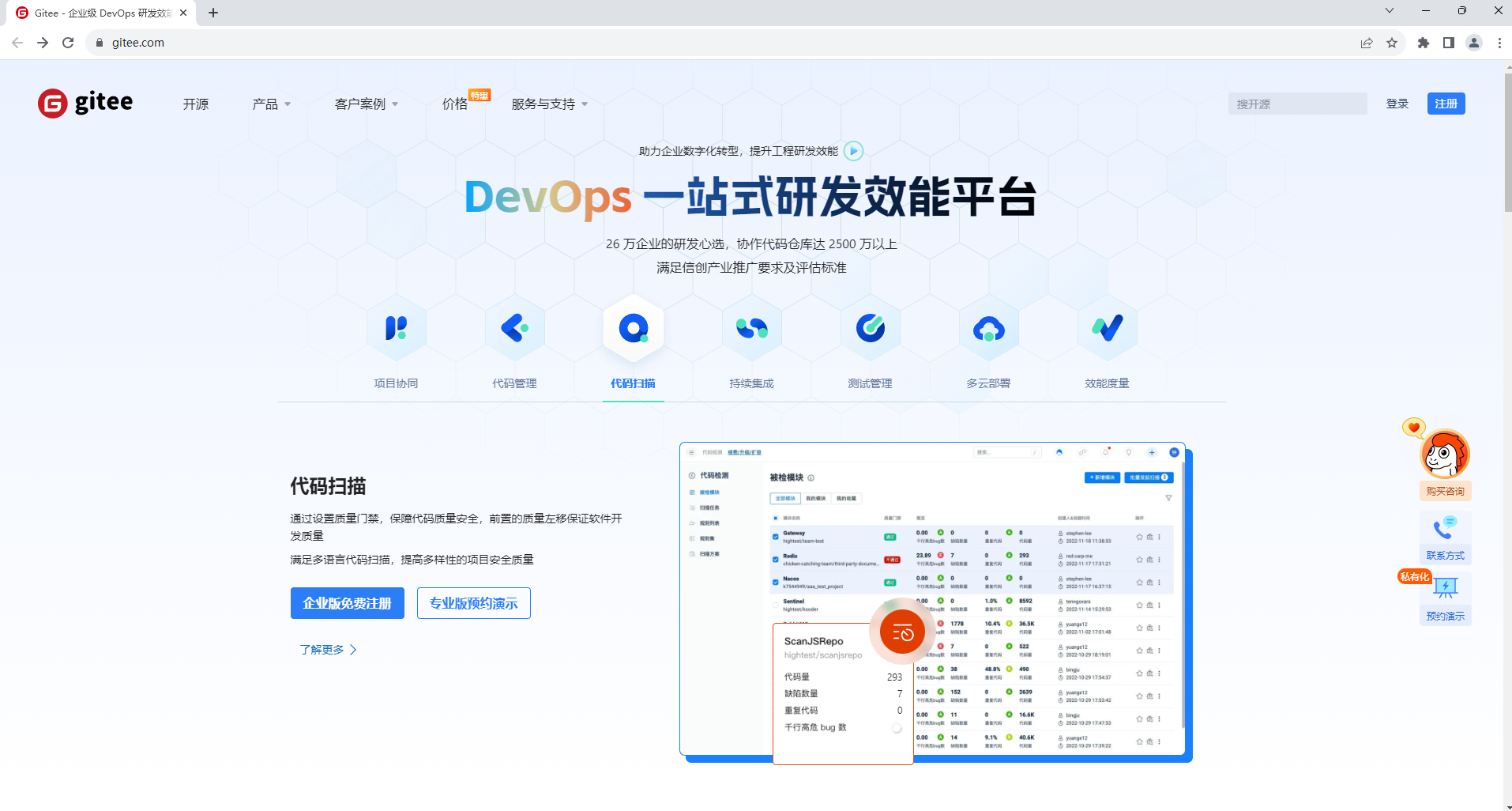Viewport: 1512px width, 811px height.
Task: Click the 代码扫描 tab label
Action: 633,383
